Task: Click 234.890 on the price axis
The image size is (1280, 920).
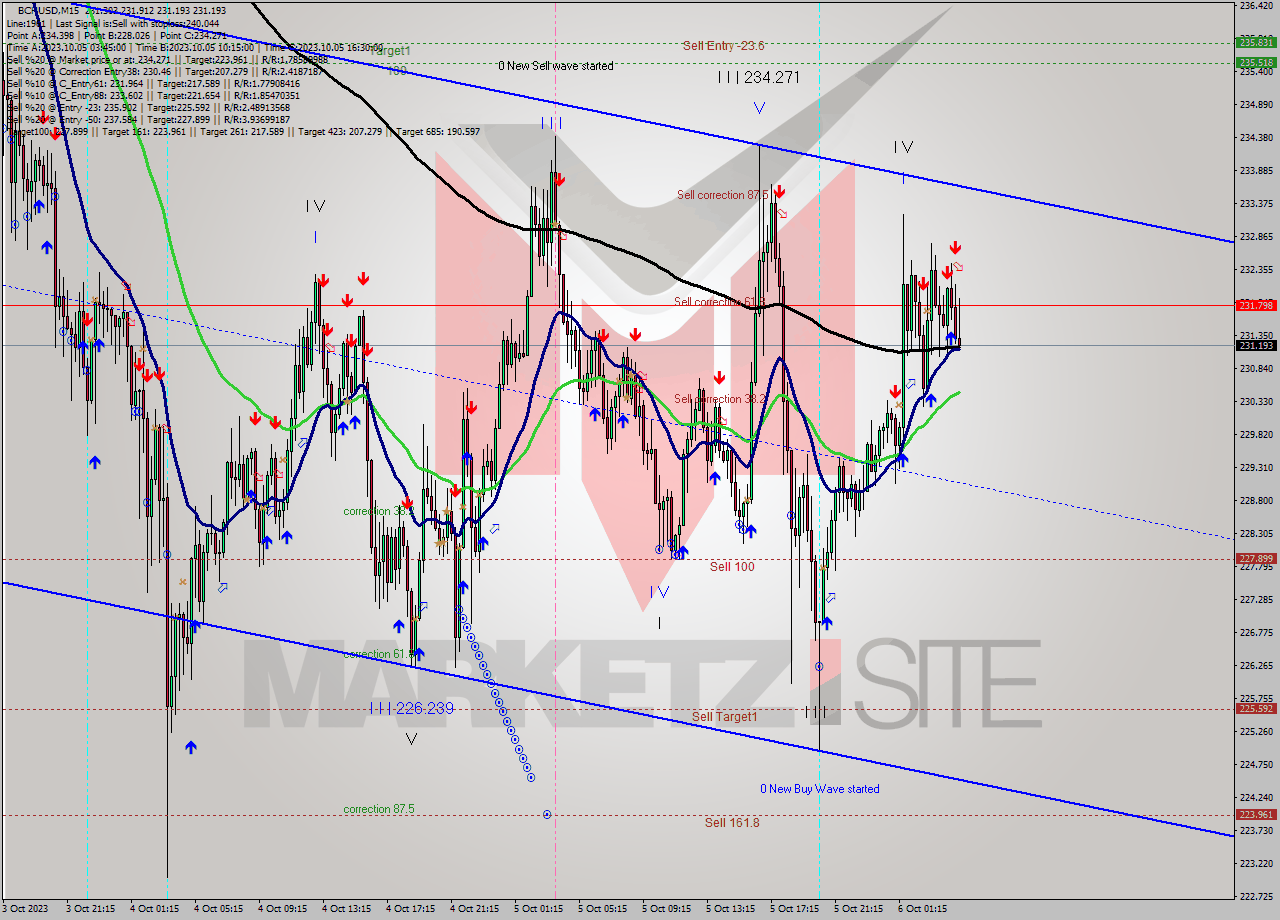Action: [x=1255, y=104]
